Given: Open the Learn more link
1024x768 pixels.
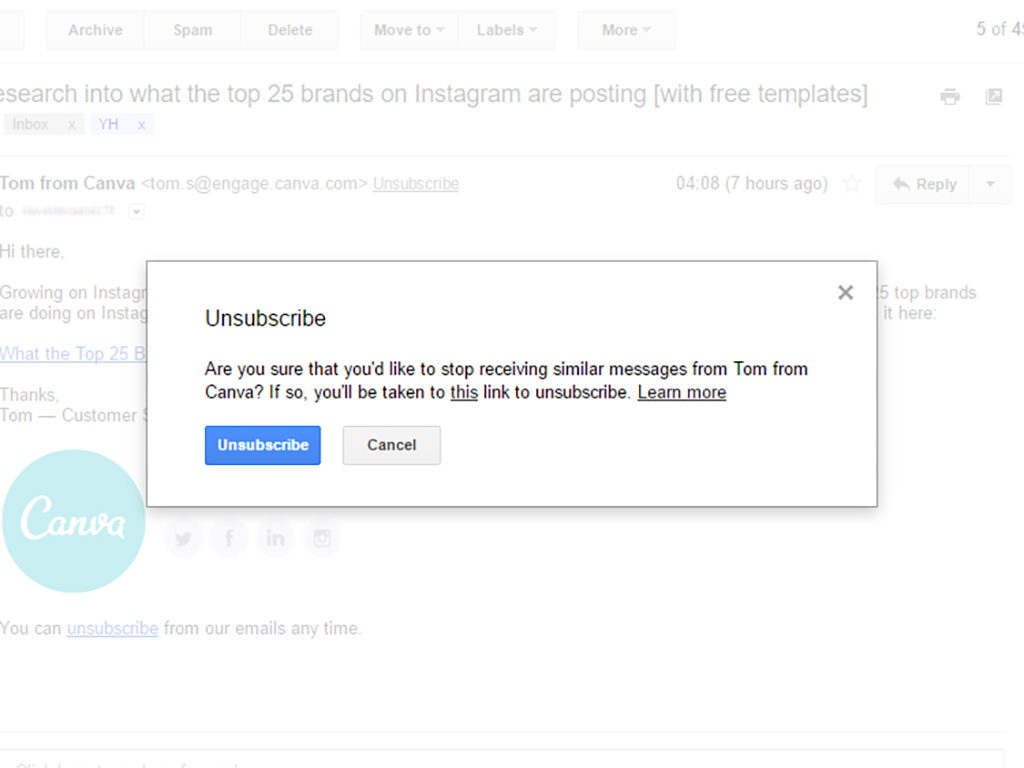Looking at the screenshot, I should pyautogui.click(x=681, y=392).
